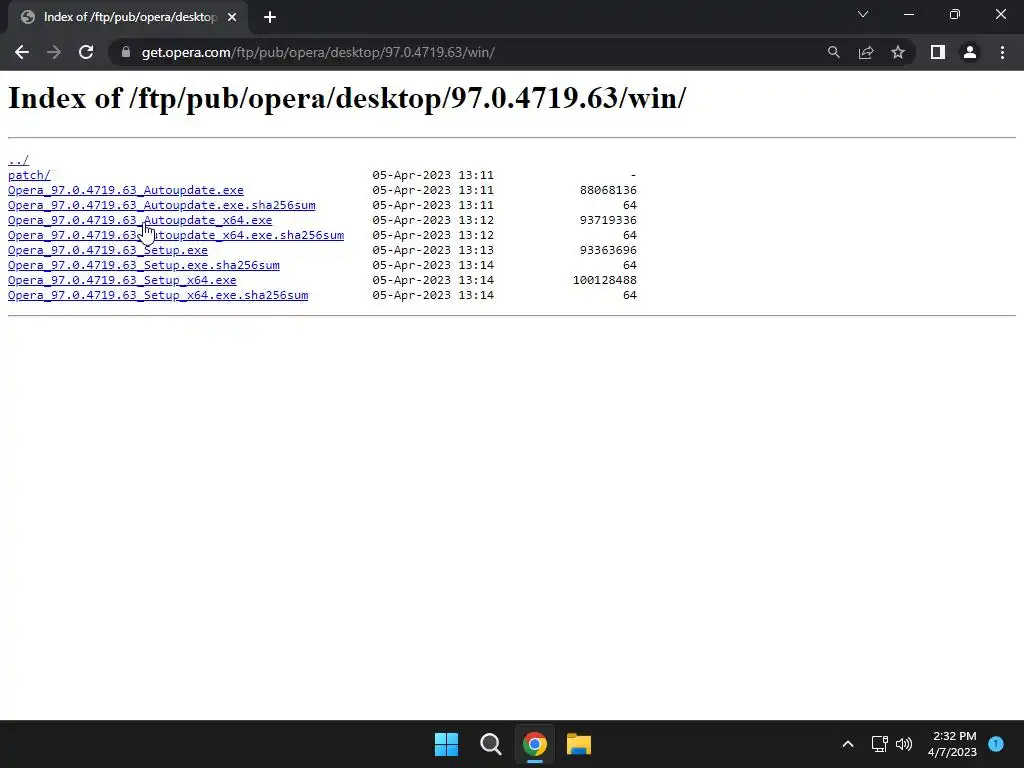The height and width of the screenshot is (768, 1024).
Task: Reload the page with the refresh icon
Action: point(86,52)
